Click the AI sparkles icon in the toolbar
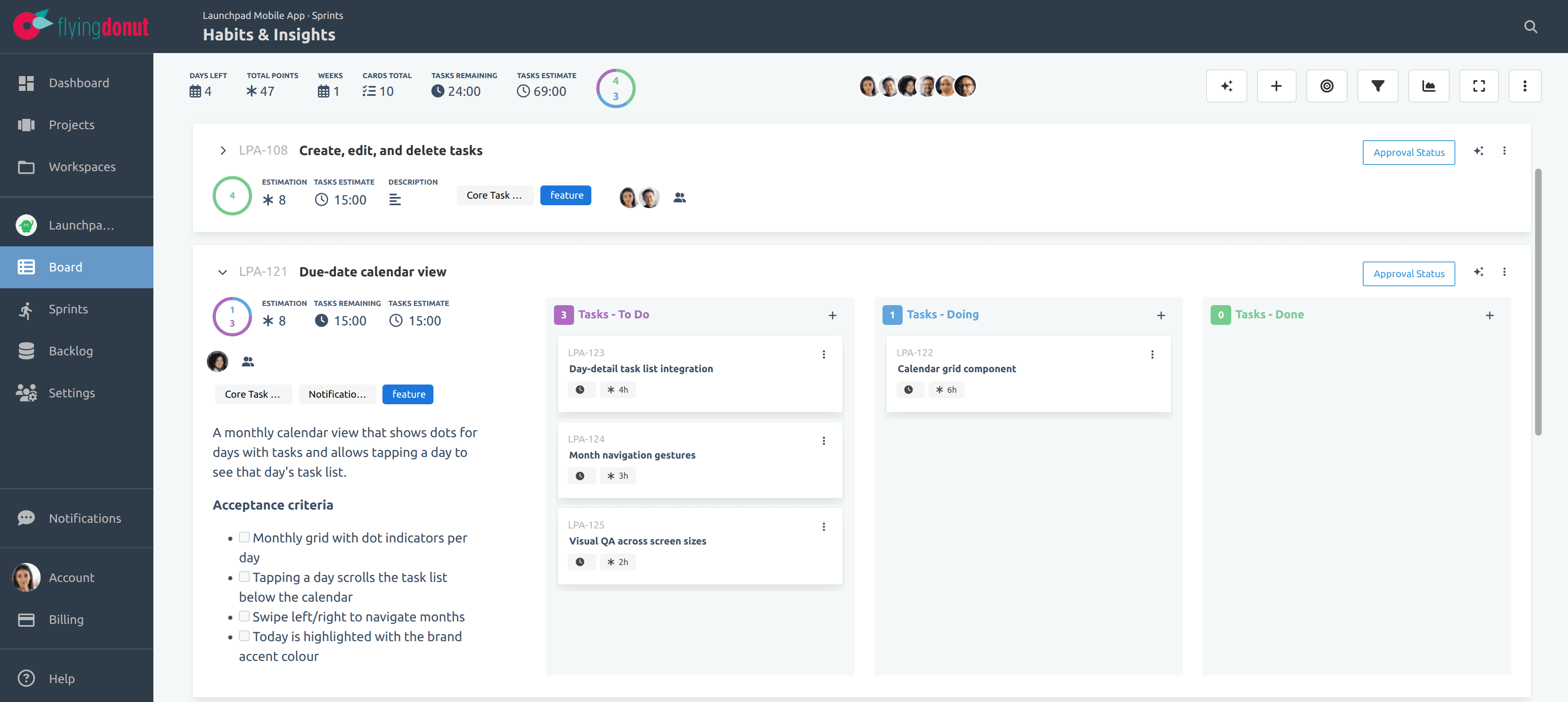 1226,86
